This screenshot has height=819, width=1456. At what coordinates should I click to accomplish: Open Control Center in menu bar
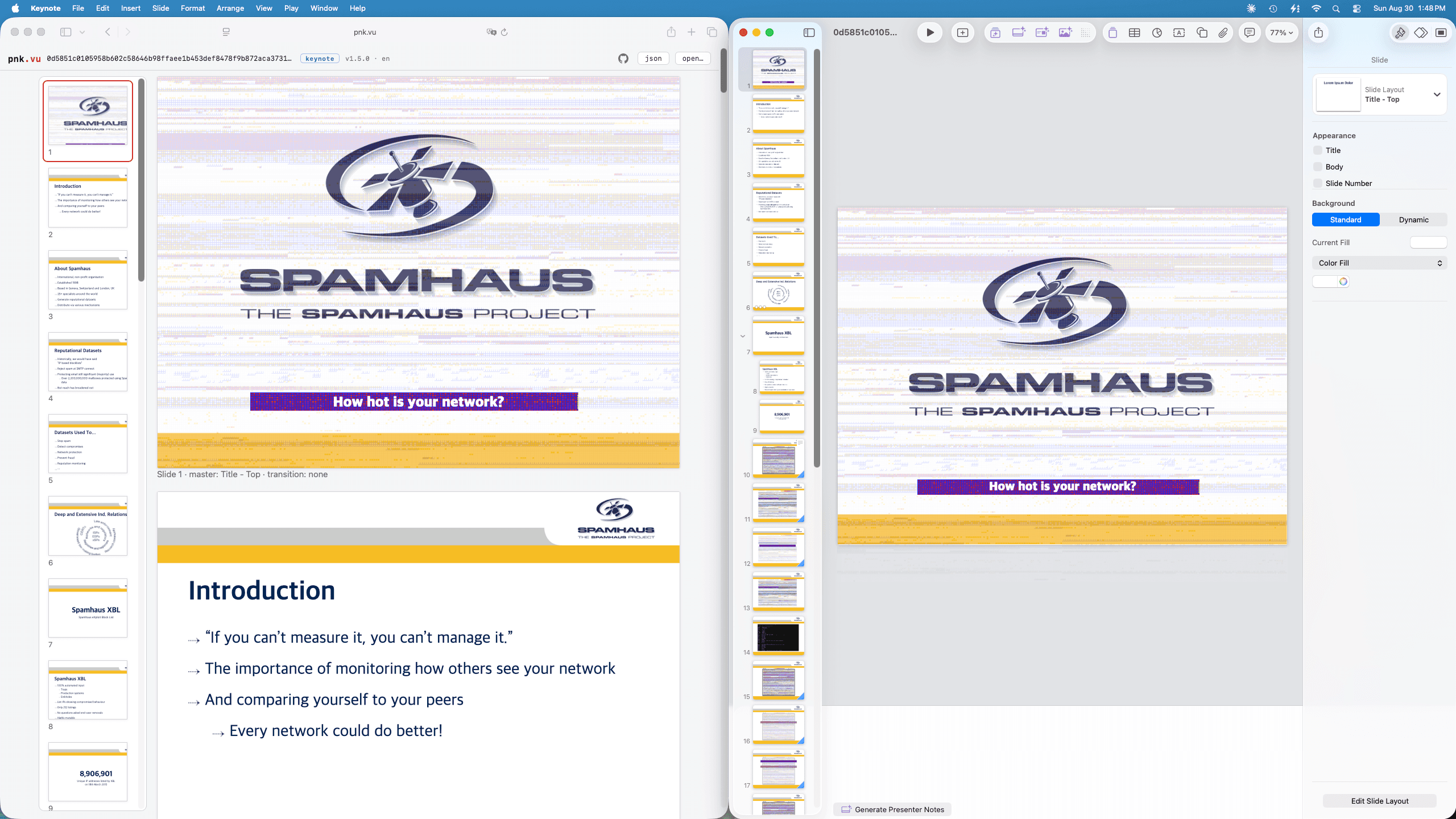[1356, 8]
